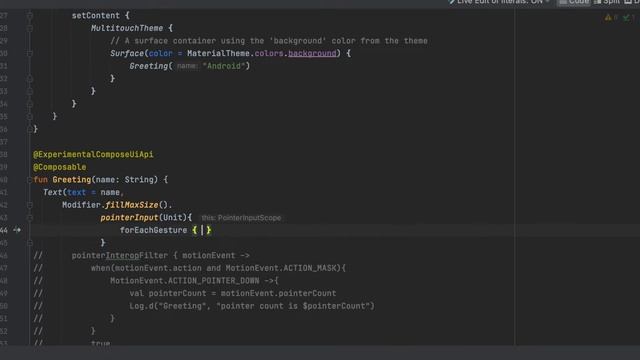Screen dimensions: 640x360
Task: Click the '@ExperimentalComposeUiApi' annotation
Action: pos(93,155)
